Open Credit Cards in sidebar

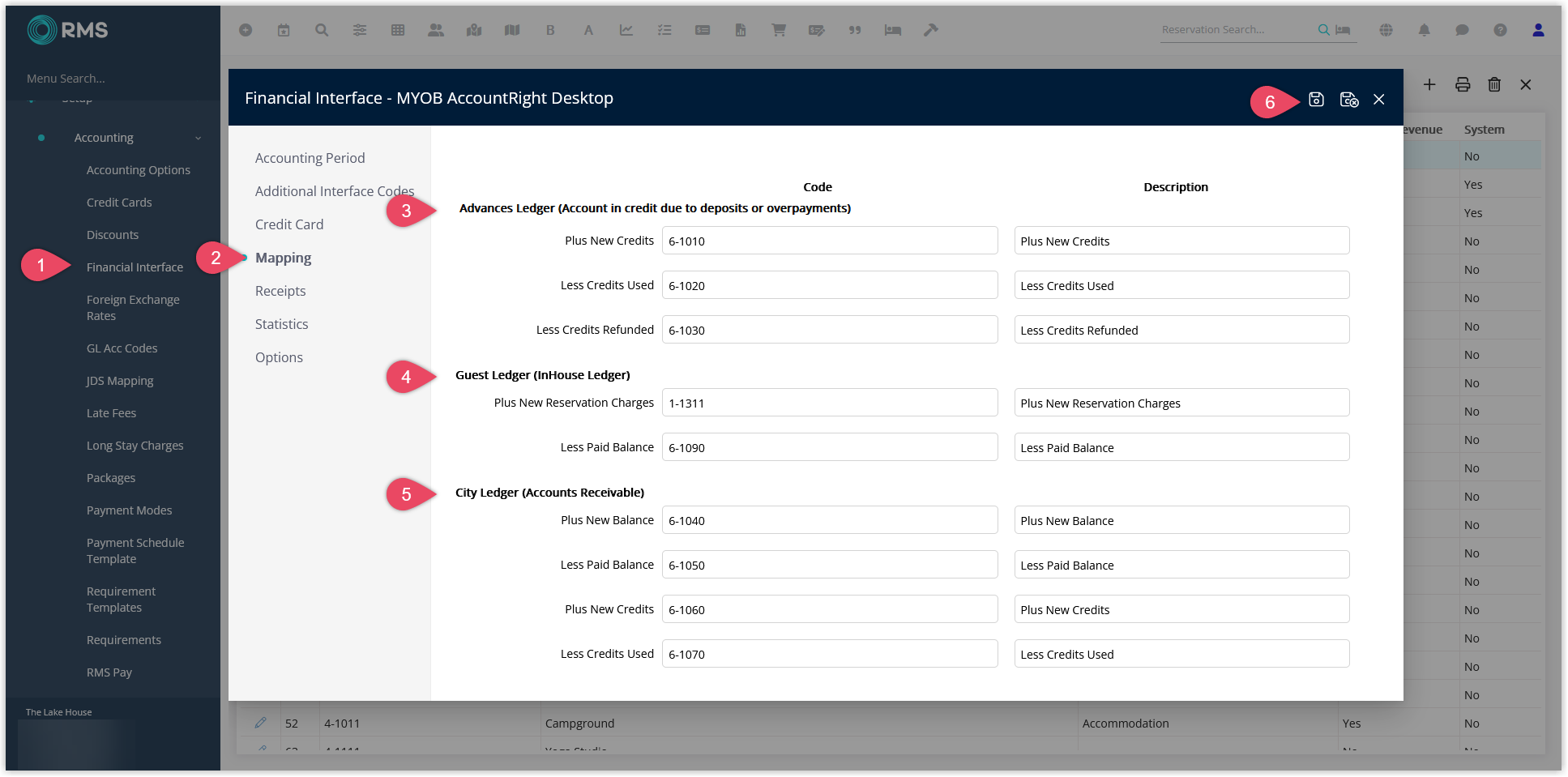coord(119,203)
